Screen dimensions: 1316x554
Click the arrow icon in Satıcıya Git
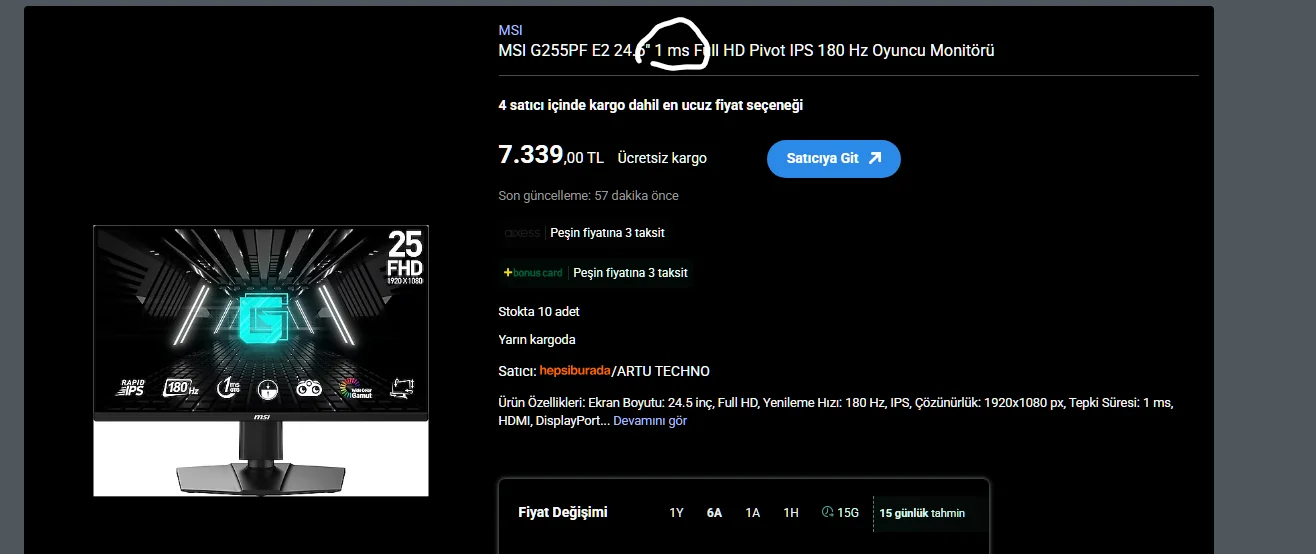click(x=875, y=158)
